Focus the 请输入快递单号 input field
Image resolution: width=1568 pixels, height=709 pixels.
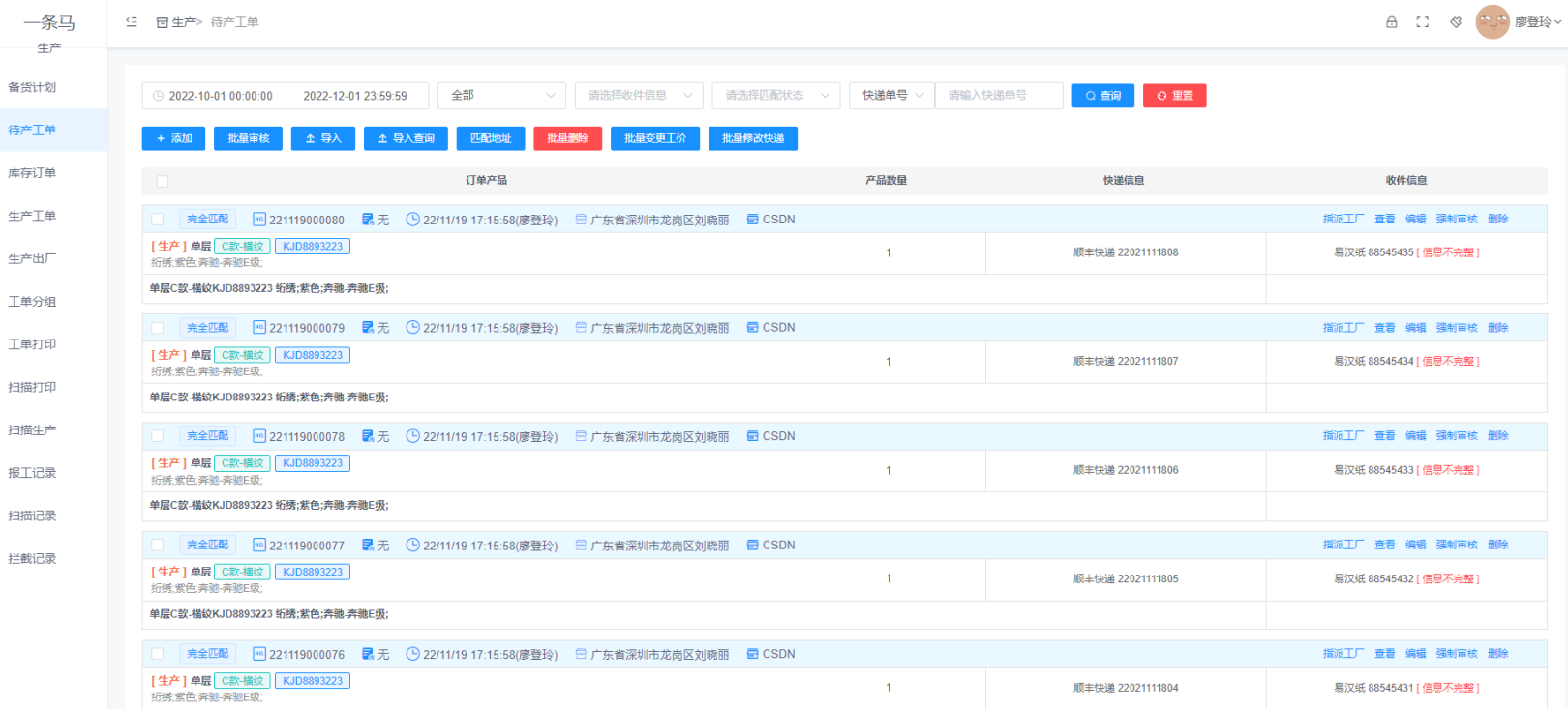tap(999, 96)
